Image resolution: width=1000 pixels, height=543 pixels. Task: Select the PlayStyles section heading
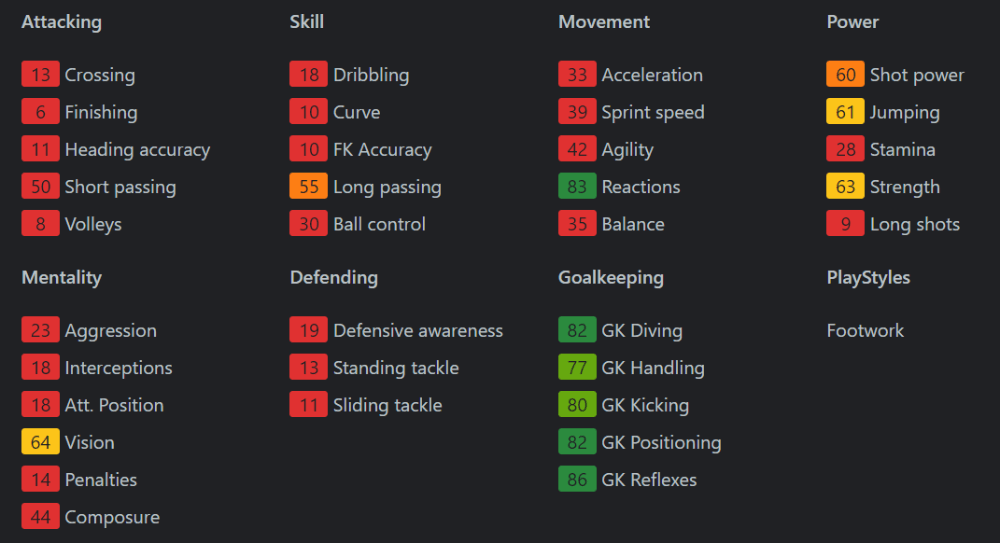point(868,278)
